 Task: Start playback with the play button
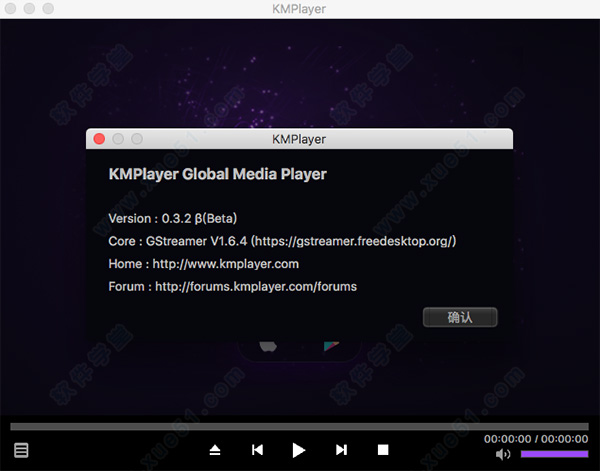click(298, 450)
